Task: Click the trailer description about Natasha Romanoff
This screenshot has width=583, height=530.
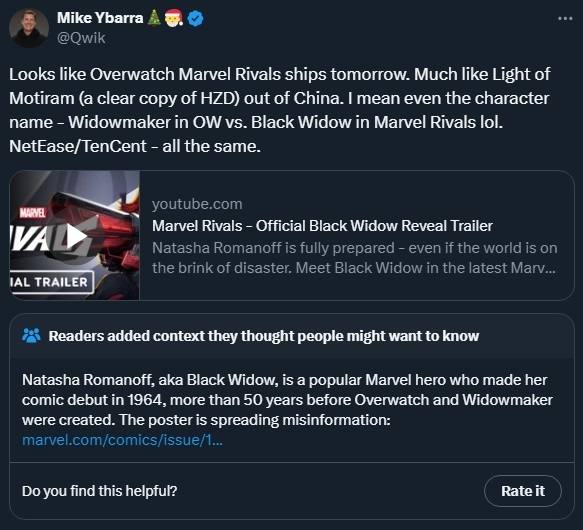Action: 355,258
